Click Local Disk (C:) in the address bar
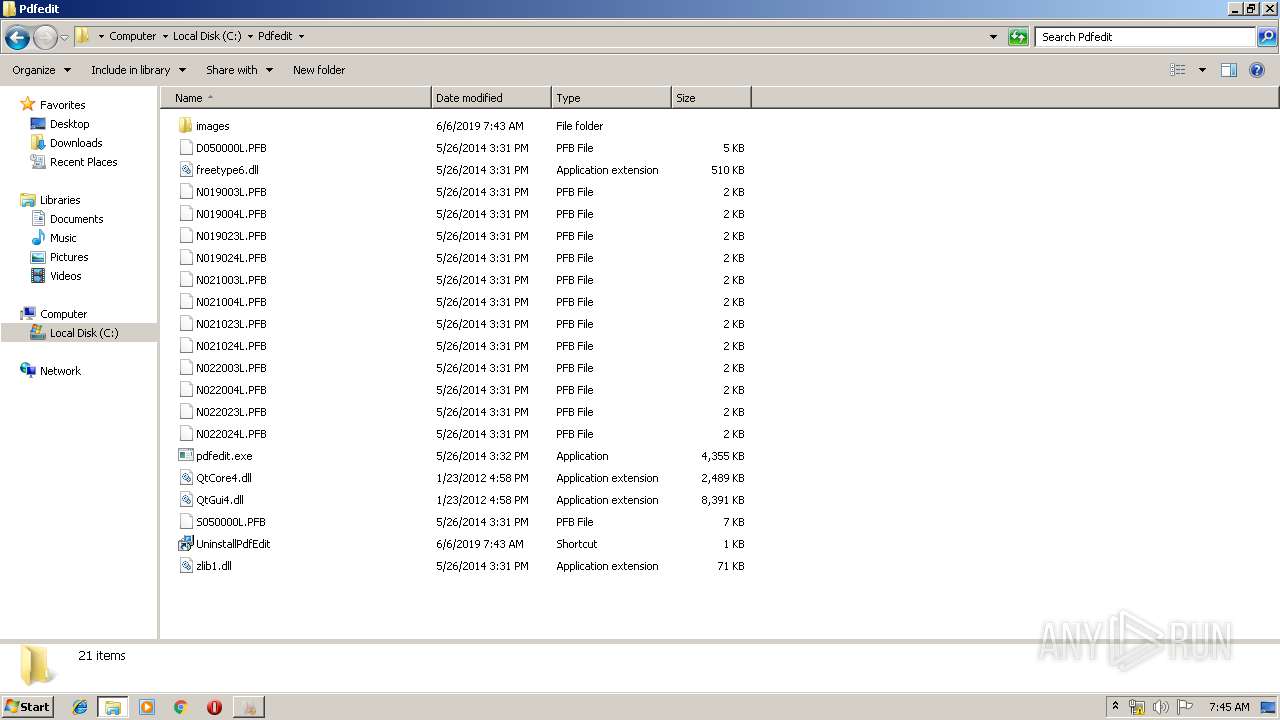Image resolution: width=1280 pixels, height=720 pixels. [207, 37]
